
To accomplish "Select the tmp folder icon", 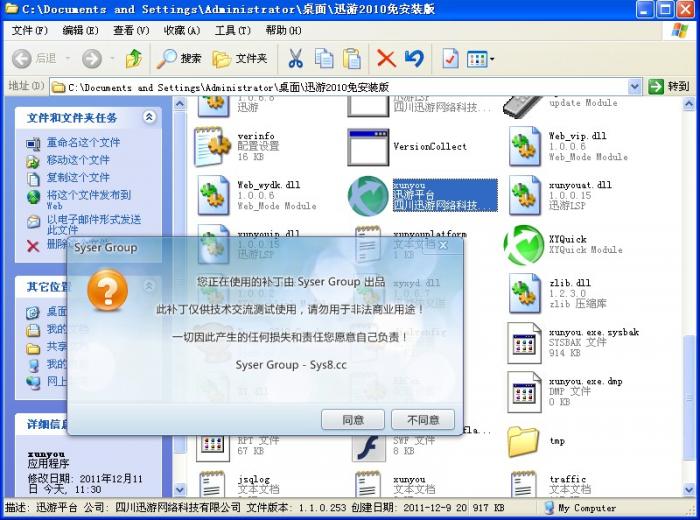I will 523,441.
